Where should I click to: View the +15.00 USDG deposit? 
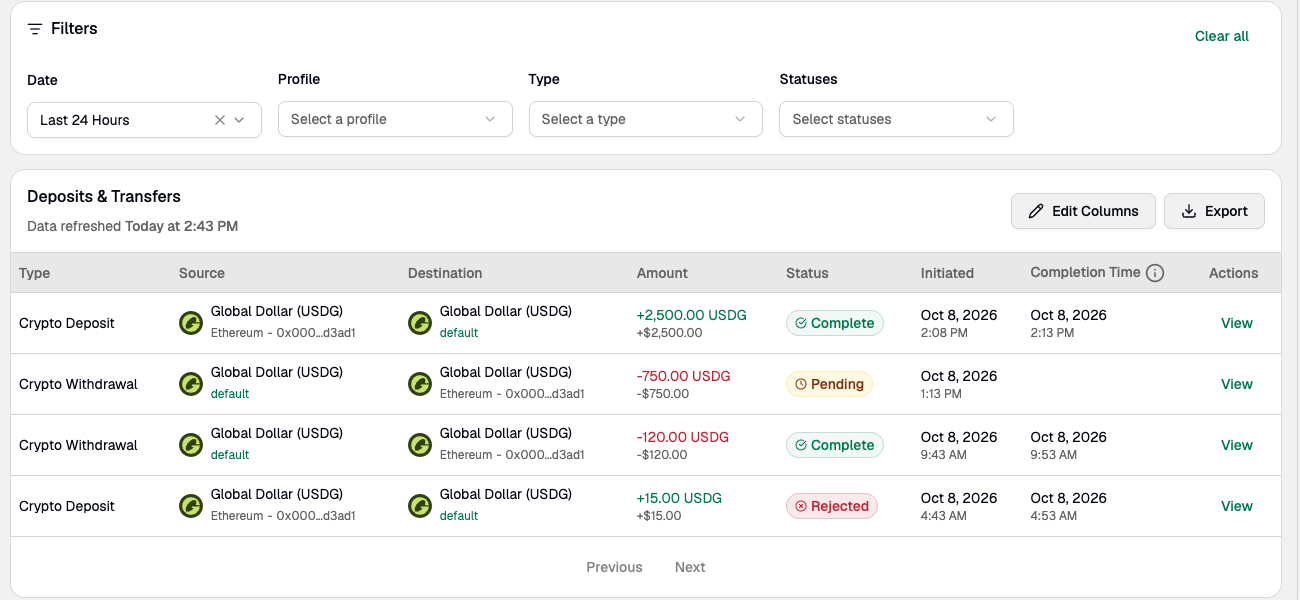[1237, 506]
